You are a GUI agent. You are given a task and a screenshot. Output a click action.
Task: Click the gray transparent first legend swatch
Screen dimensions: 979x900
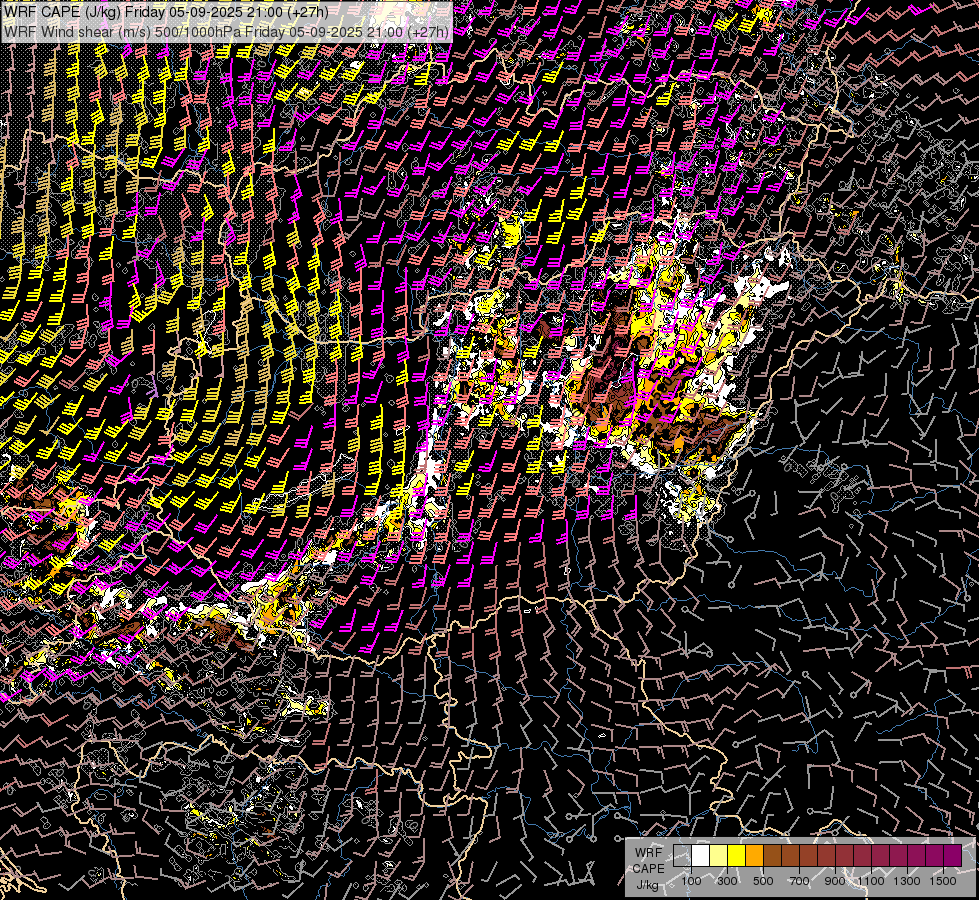coord(682,856)
